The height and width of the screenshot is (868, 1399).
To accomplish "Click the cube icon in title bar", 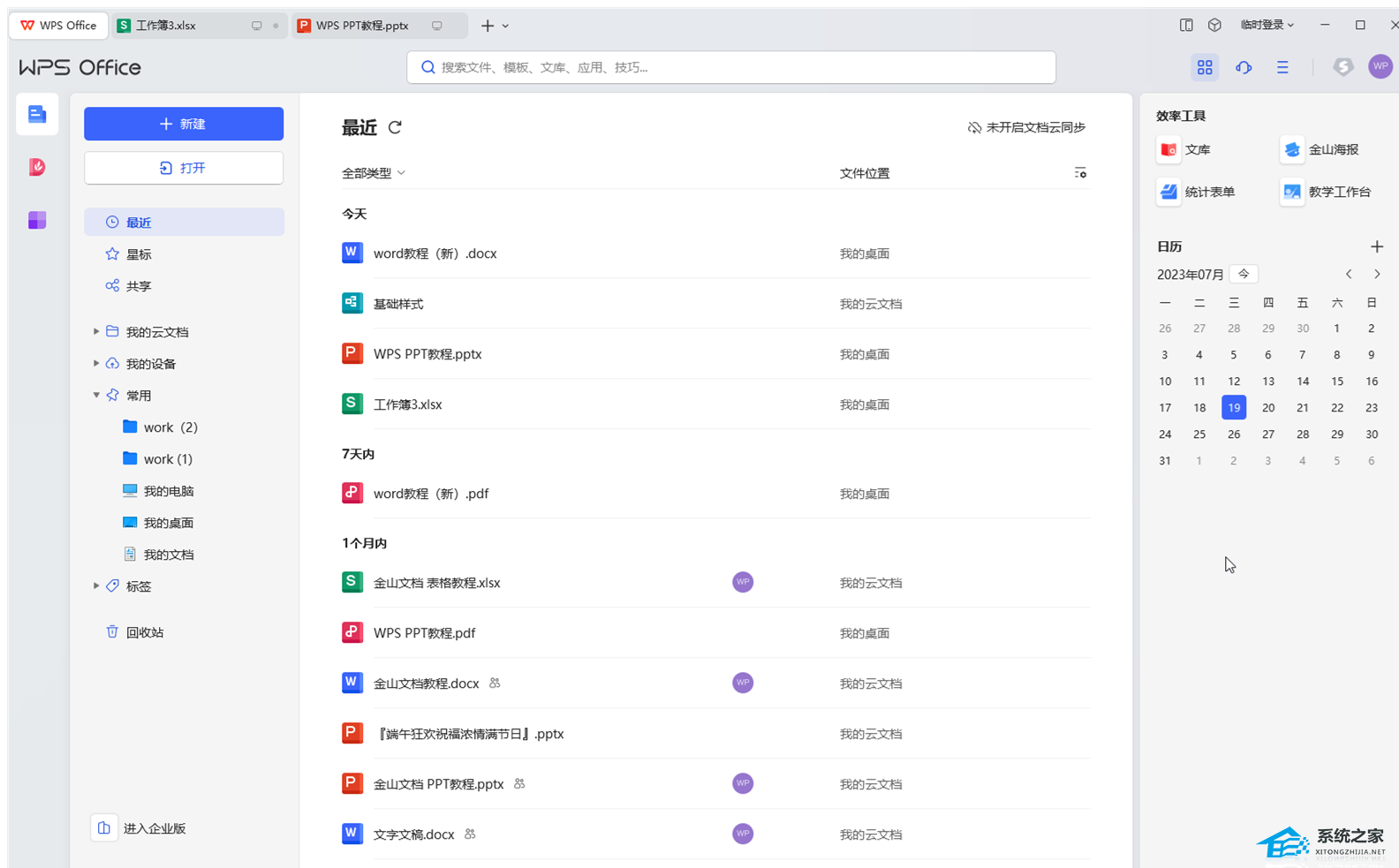I will click(x=1214, y=26).
